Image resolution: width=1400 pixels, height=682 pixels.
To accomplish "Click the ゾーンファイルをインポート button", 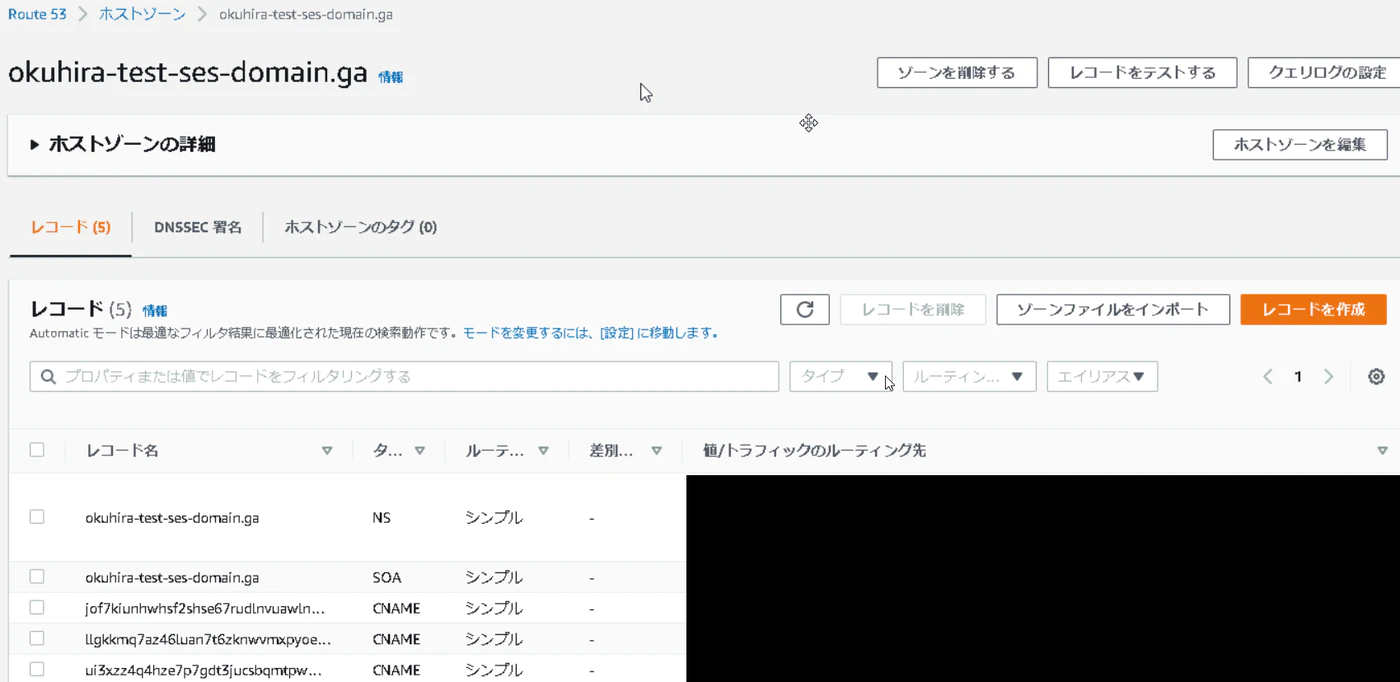I will [x=1112, y=310].
